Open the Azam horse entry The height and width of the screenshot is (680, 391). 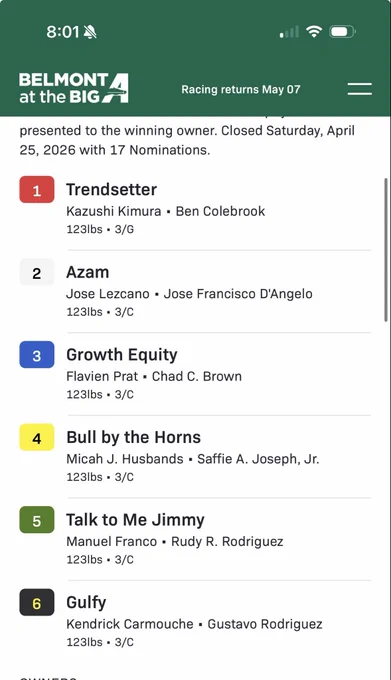click(195, 291)
